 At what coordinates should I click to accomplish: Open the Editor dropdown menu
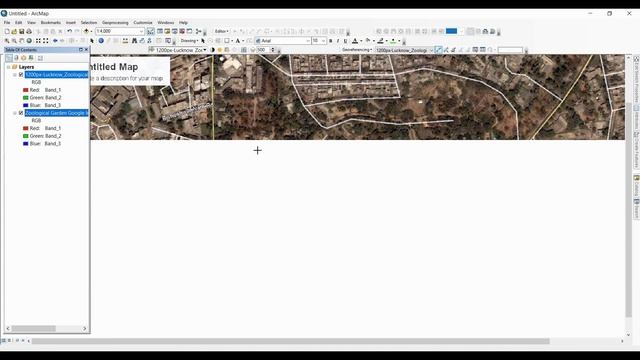pos(221,31)
